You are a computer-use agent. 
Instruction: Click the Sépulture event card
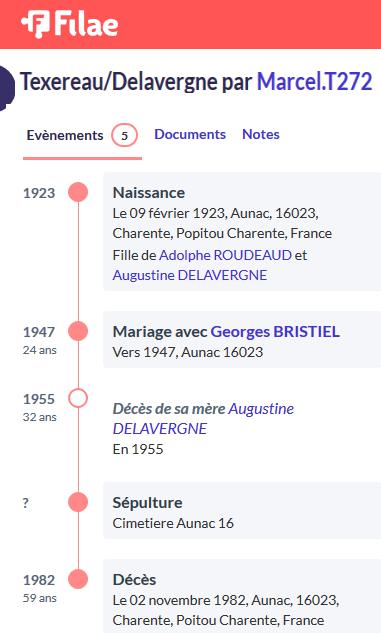(x=242, y=511)
